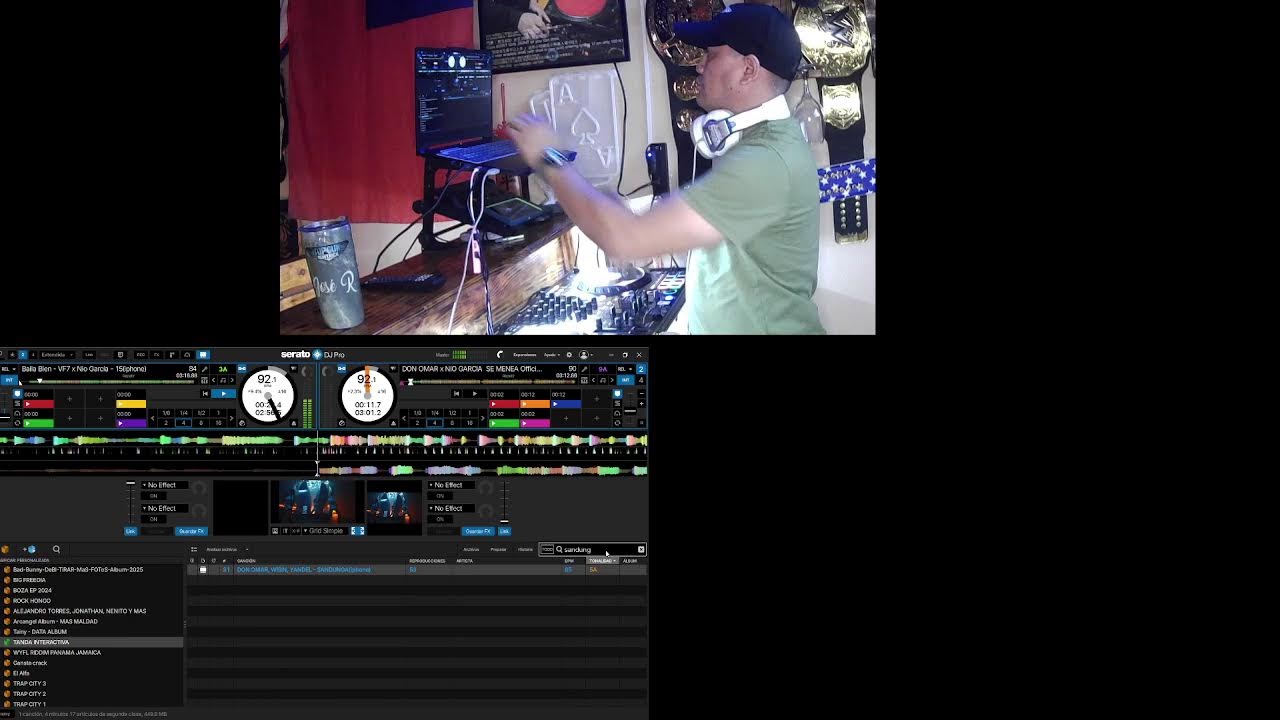Play the left deck track
The width and height of the screenshot is (1280, 720).
[224, 393]
